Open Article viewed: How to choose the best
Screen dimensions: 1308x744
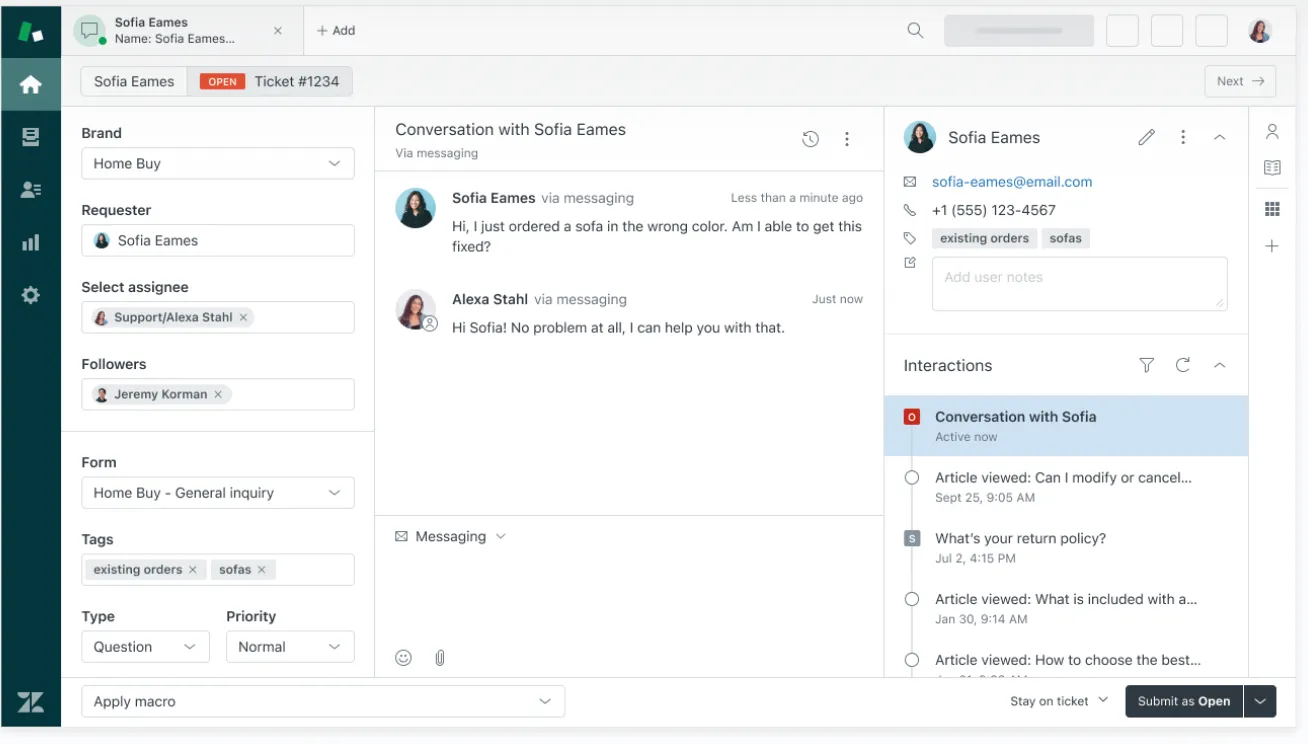tap(1066, 662)
